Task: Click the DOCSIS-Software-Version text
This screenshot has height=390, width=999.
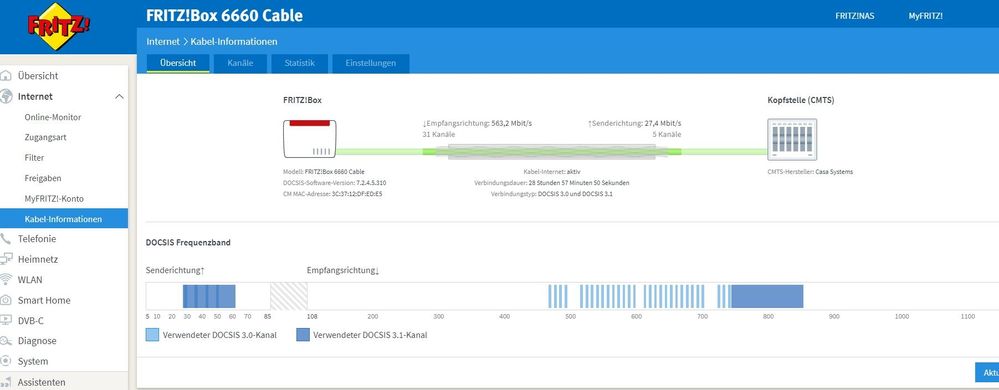Action: 334,183
